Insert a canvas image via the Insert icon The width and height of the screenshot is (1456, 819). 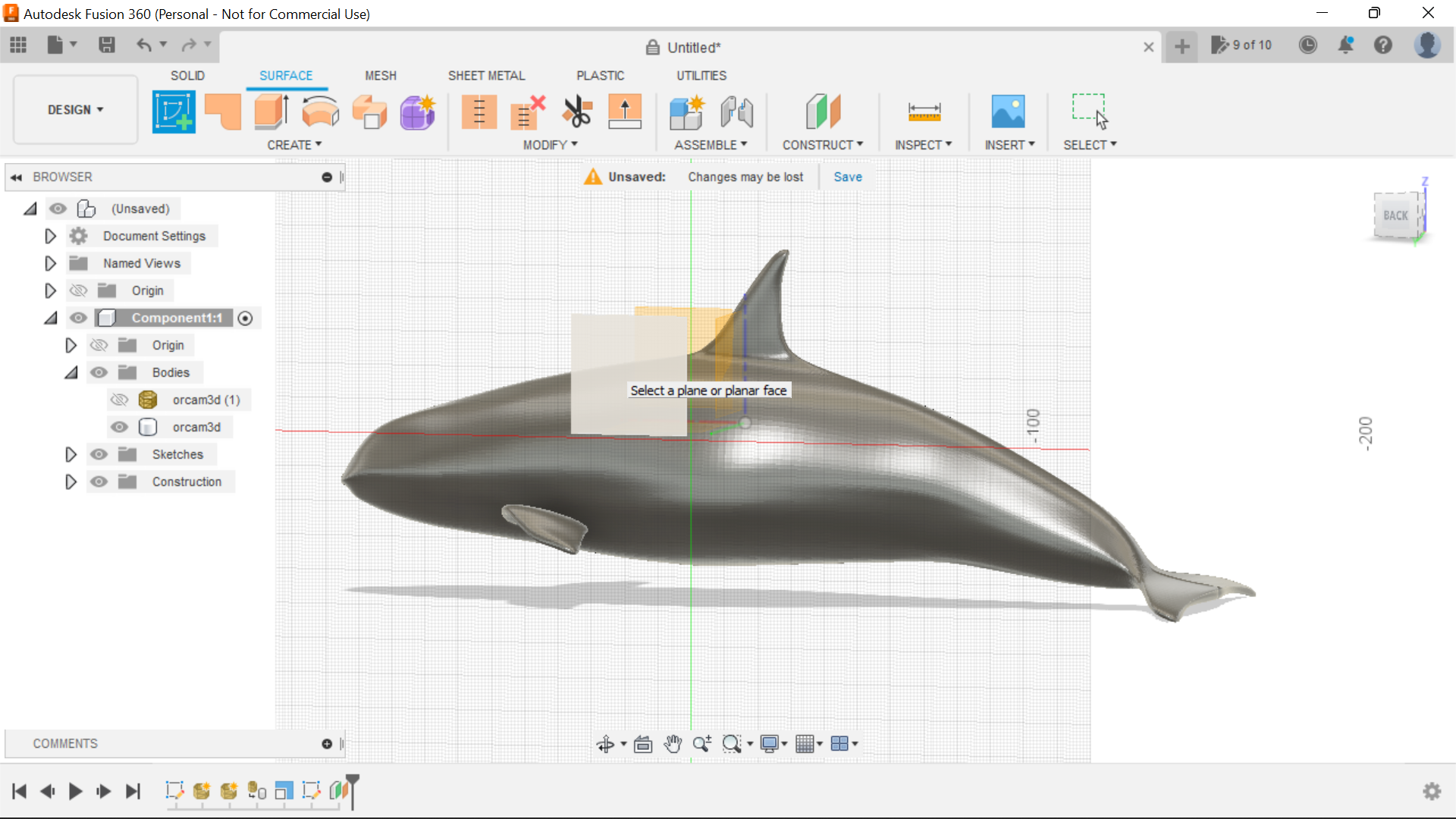click(1009, 111)
